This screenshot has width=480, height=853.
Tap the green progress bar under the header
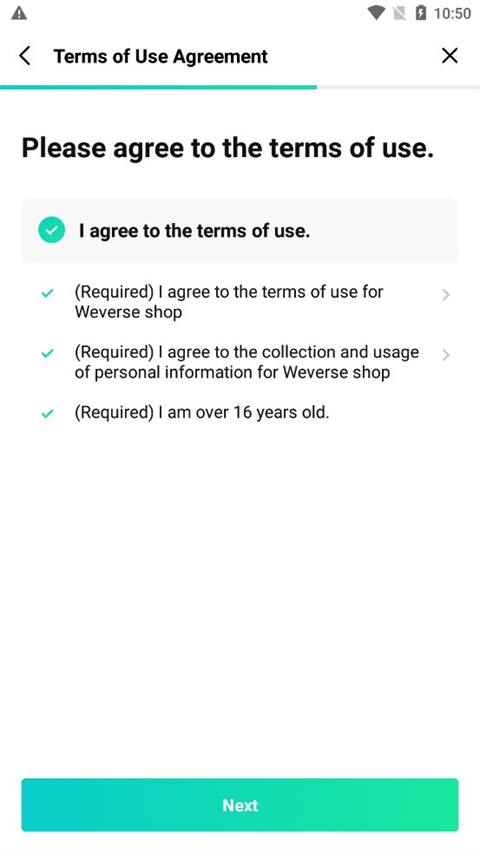pyautogui.click(x=158, y=87)
